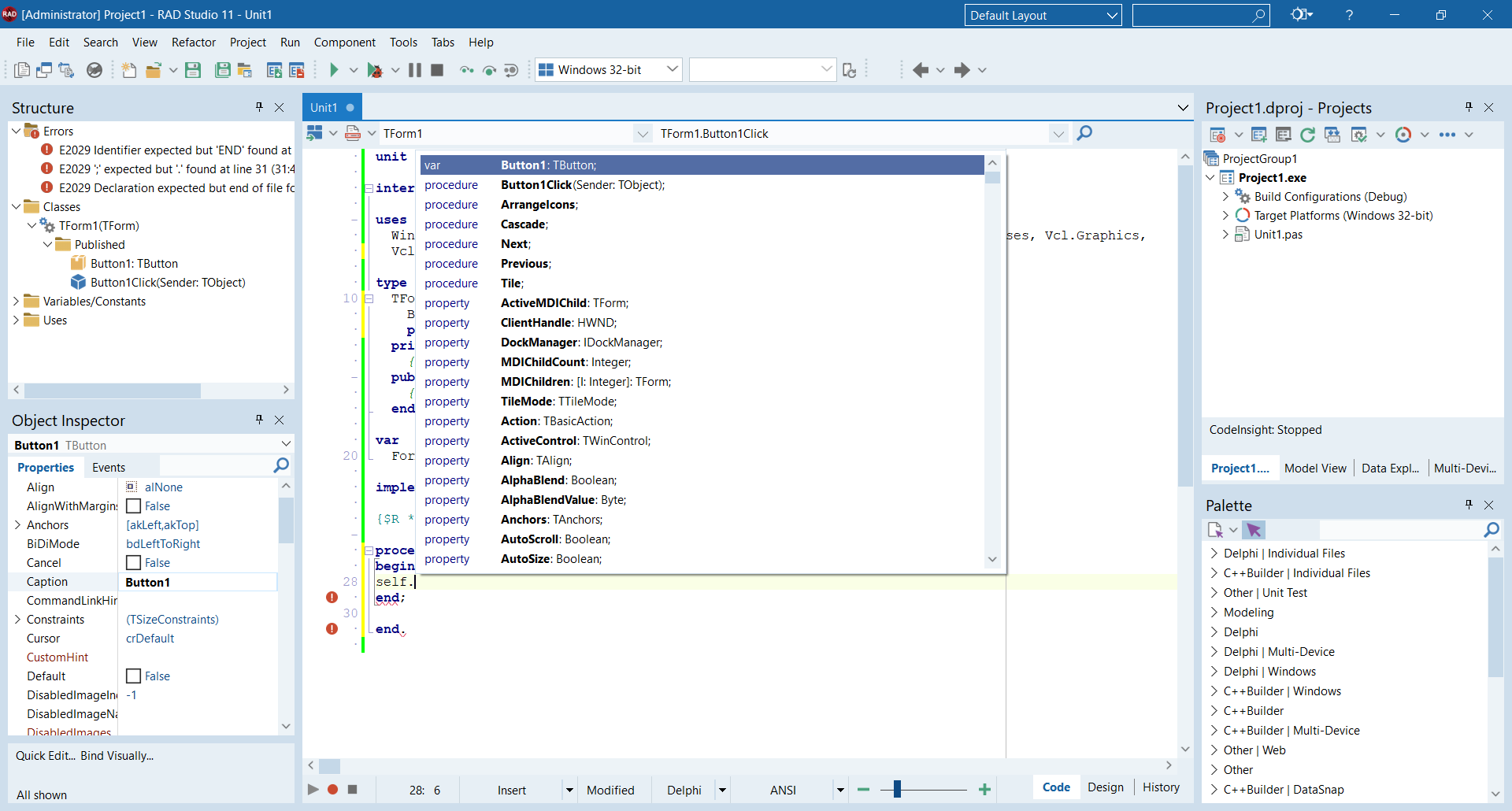Click the Bind Visually... link
Image resolution: width=1512 pixels, height=811 pixels.
(117, 756)
